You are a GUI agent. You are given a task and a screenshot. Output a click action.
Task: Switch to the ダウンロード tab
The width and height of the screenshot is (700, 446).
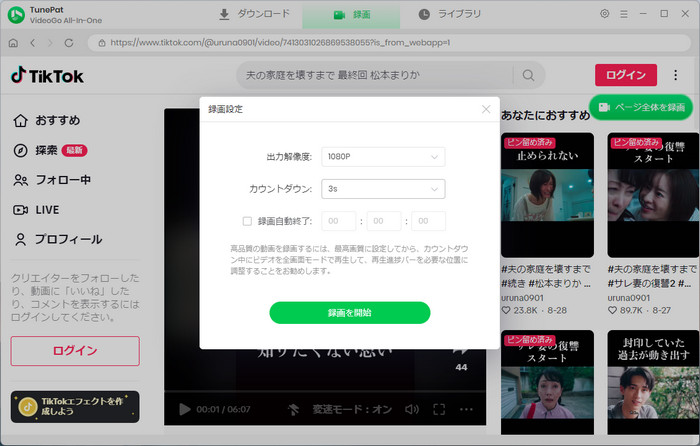click(x=254, y=14)
